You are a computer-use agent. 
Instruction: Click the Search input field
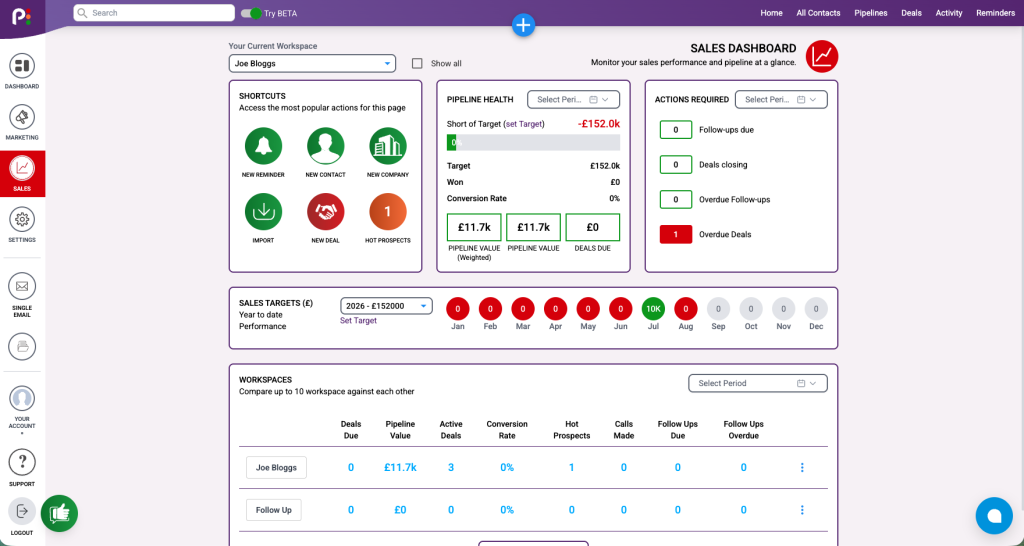point(154,13)
